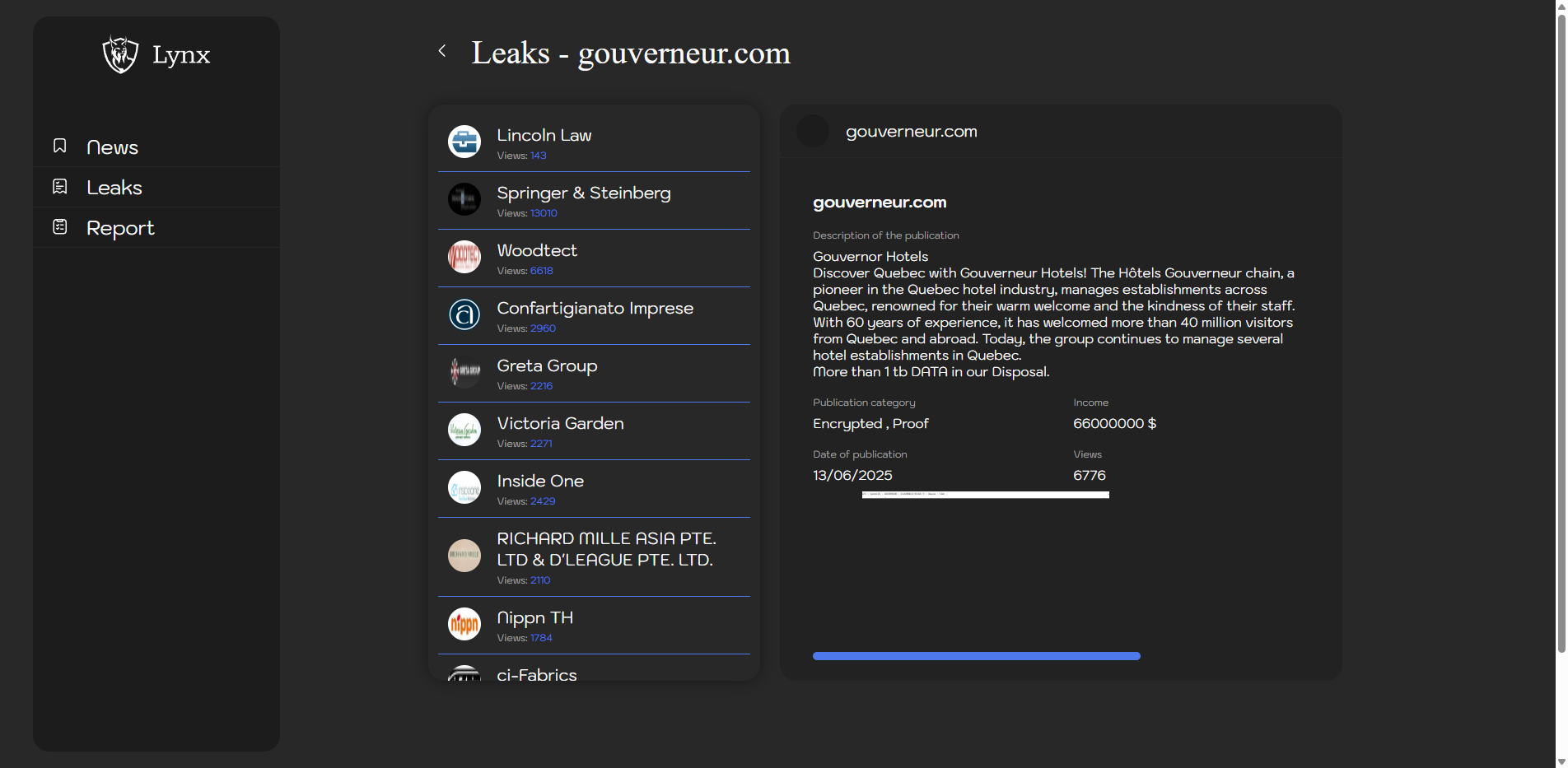Click the Victoria Garden logo icon
This screenshot has height=768, width=1568.
(464, 430)
